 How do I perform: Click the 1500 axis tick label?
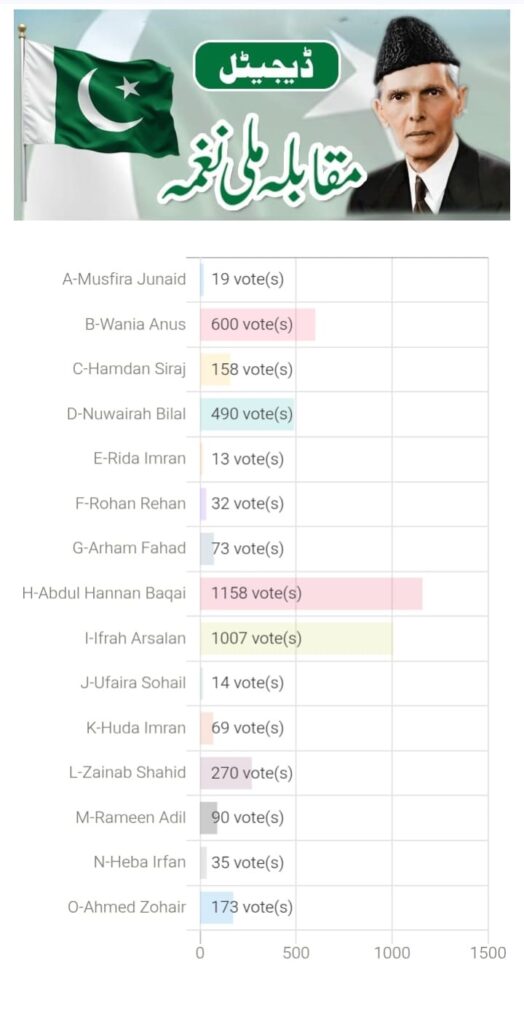tap(488, 953)
